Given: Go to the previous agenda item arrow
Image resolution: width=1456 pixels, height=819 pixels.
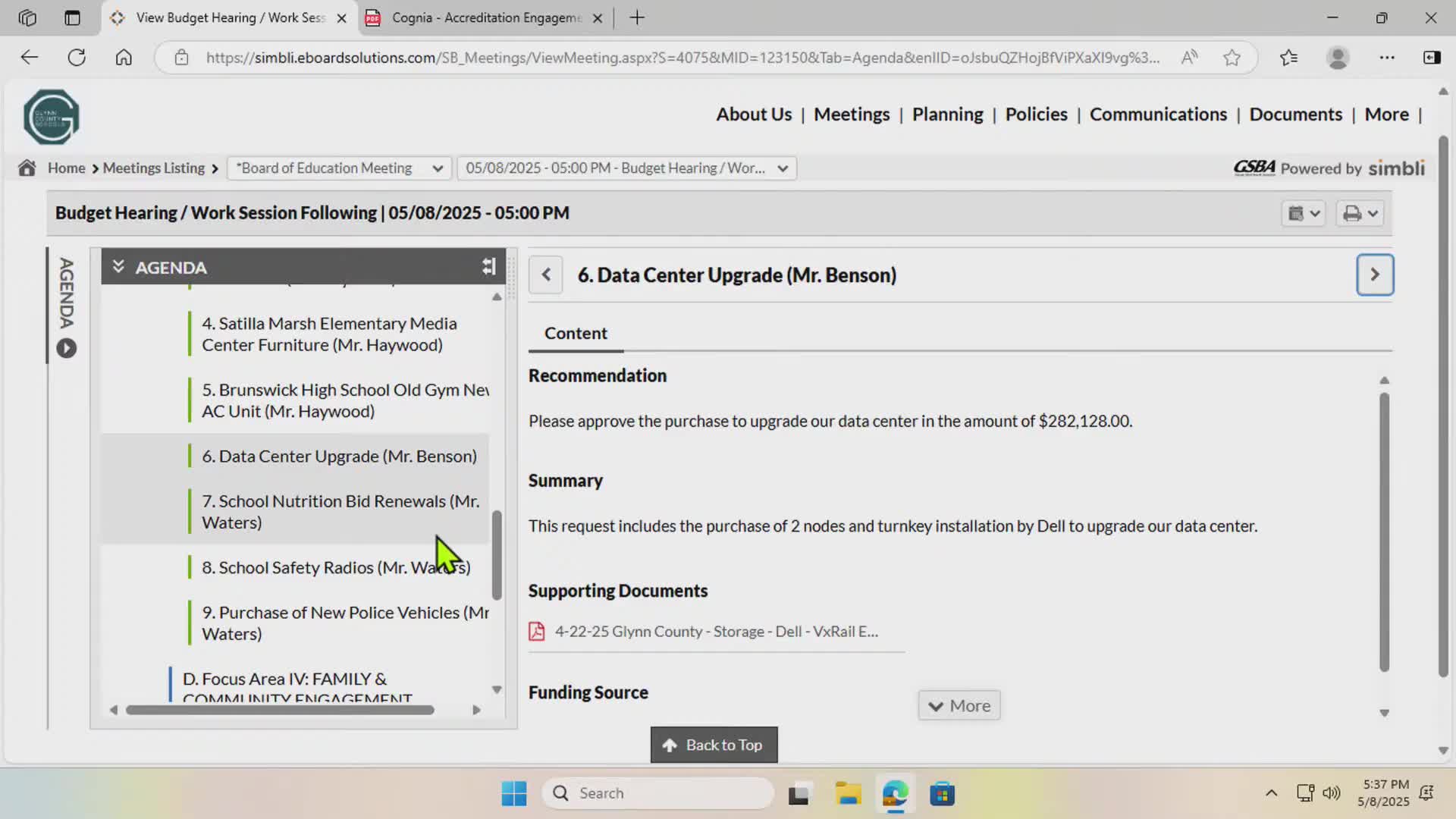Looking at the screenshot, I should coord(546,275).
